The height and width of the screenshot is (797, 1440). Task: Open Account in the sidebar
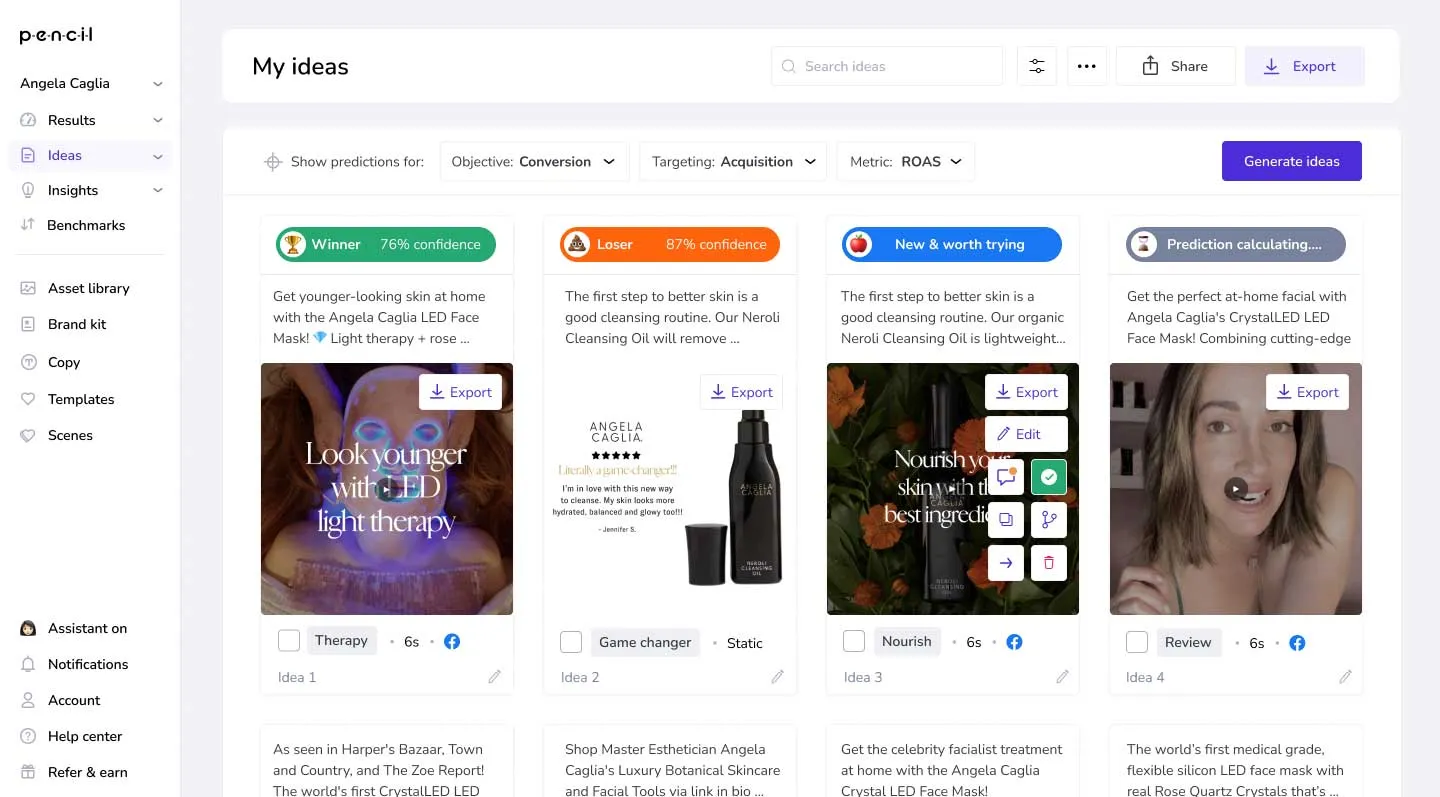click(x=74, y=700)
